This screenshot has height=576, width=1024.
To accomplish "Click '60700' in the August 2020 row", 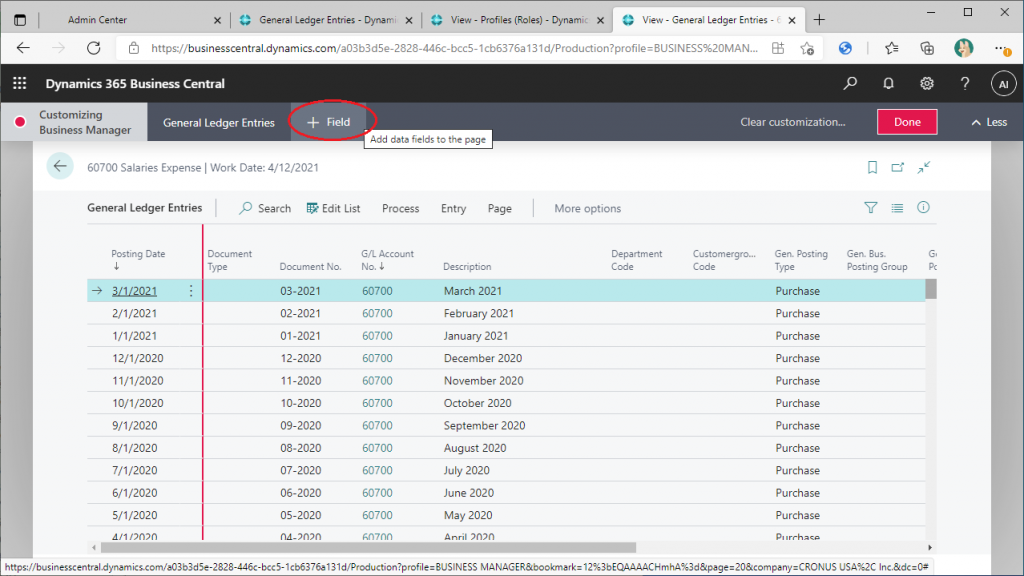I will pyautogui.click(x=377, y=448).
